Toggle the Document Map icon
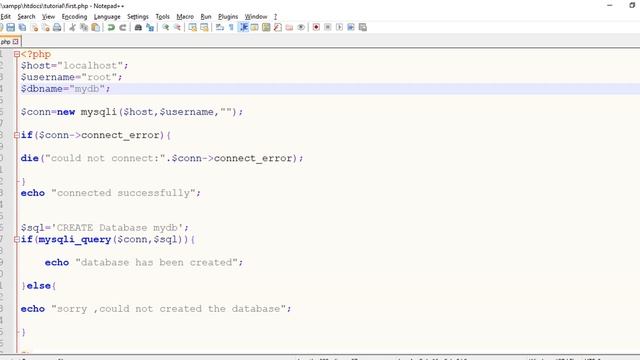This screenshot has height=360, width=640. pos(266,27)
